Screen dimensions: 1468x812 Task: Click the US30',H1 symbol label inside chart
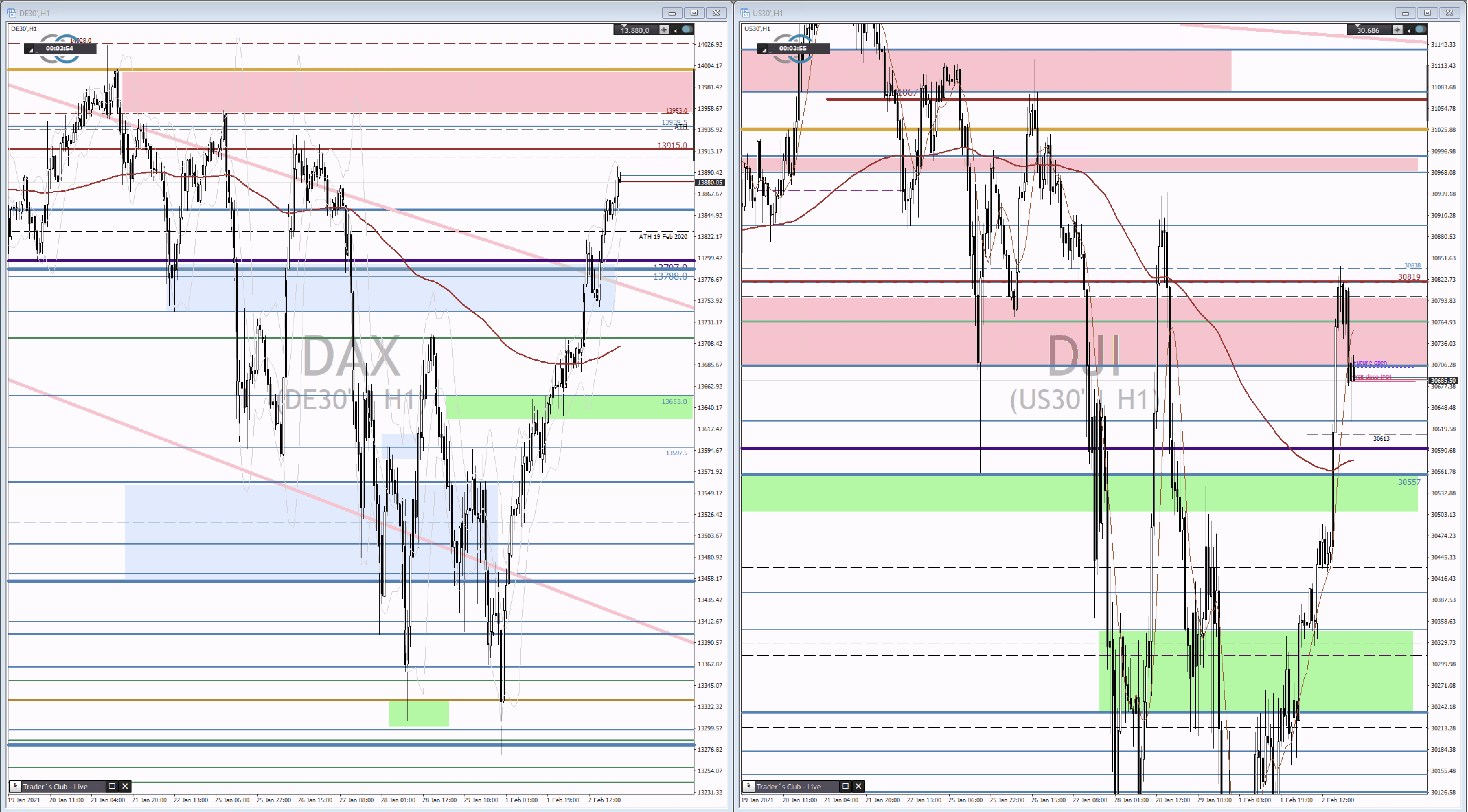(757, 28)
